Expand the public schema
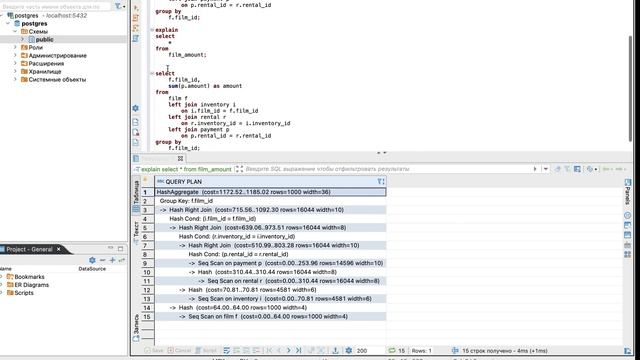The image size is (640, 360). 23,40
